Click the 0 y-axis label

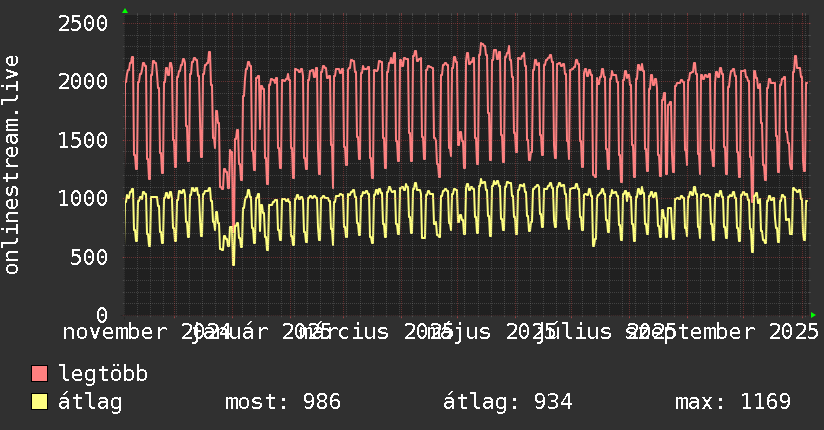tap(102, 315)
